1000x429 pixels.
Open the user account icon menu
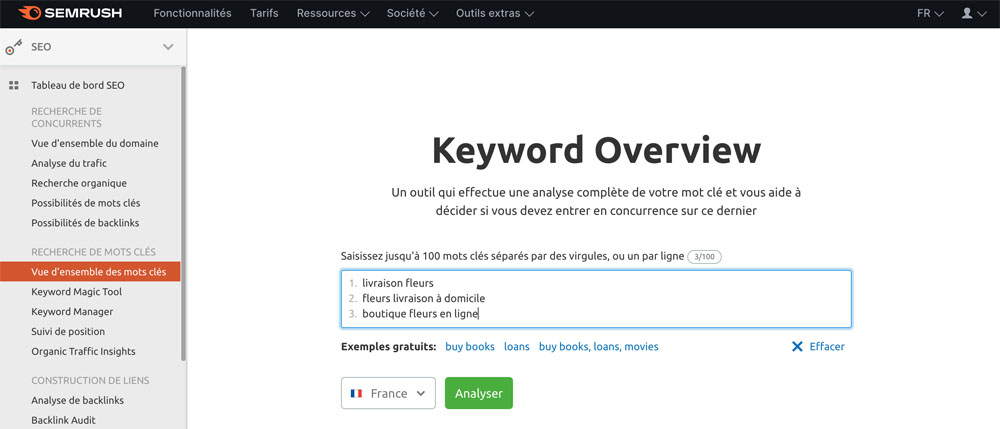pos(973,13)
